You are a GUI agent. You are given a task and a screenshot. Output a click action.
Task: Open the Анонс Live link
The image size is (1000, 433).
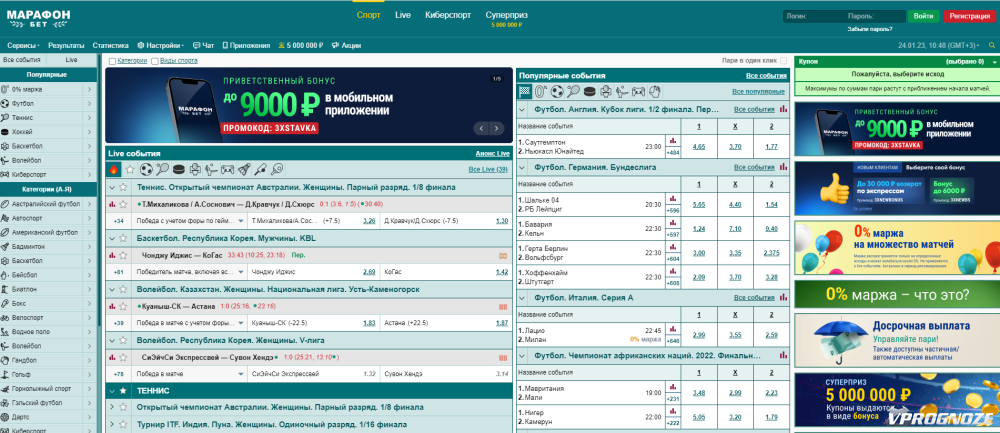492,154
